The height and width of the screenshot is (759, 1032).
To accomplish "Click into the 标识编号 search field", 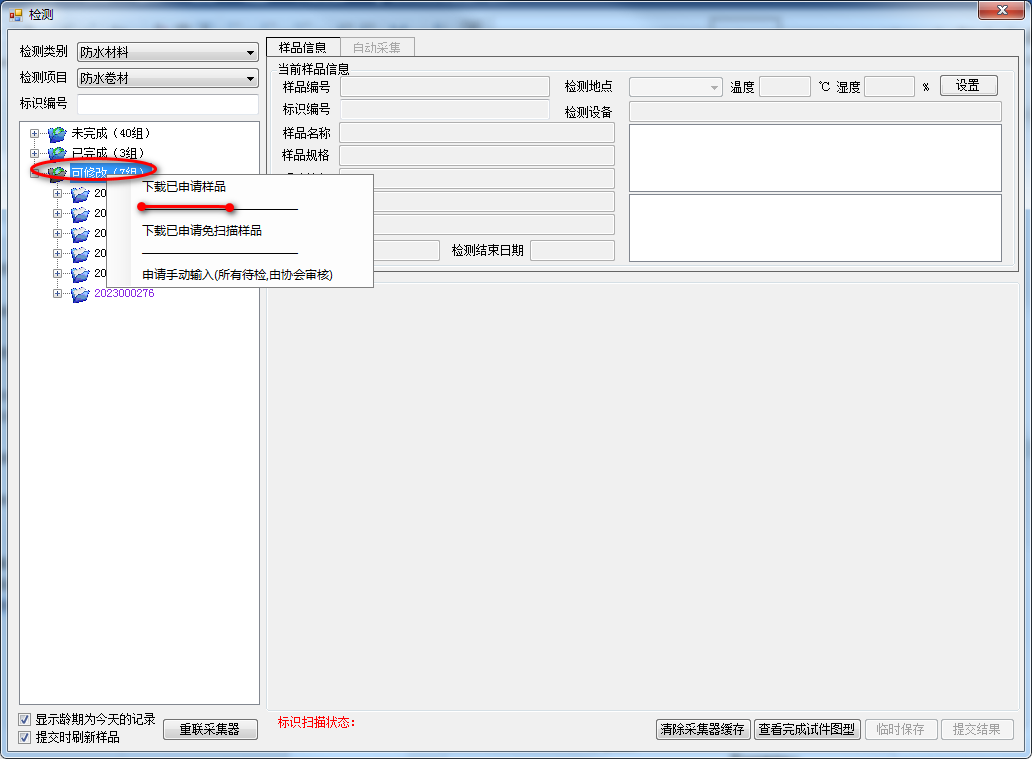I will pyautogui.click(x=167, y=105).
